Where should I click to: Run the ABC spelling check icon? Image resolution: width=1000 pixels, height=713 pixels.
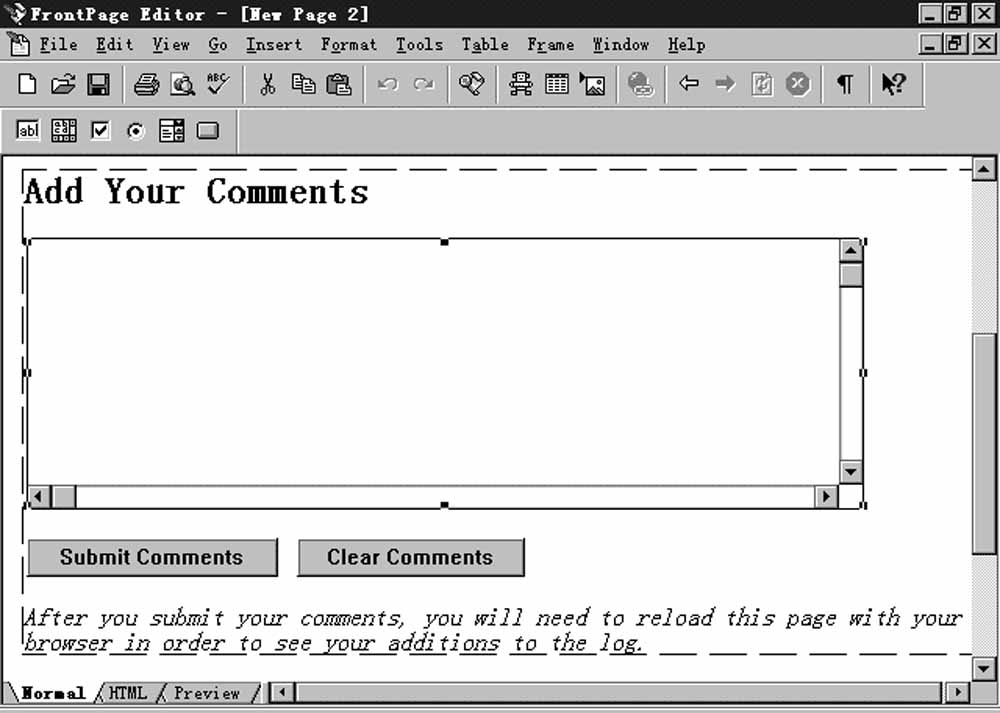(218, 84)
